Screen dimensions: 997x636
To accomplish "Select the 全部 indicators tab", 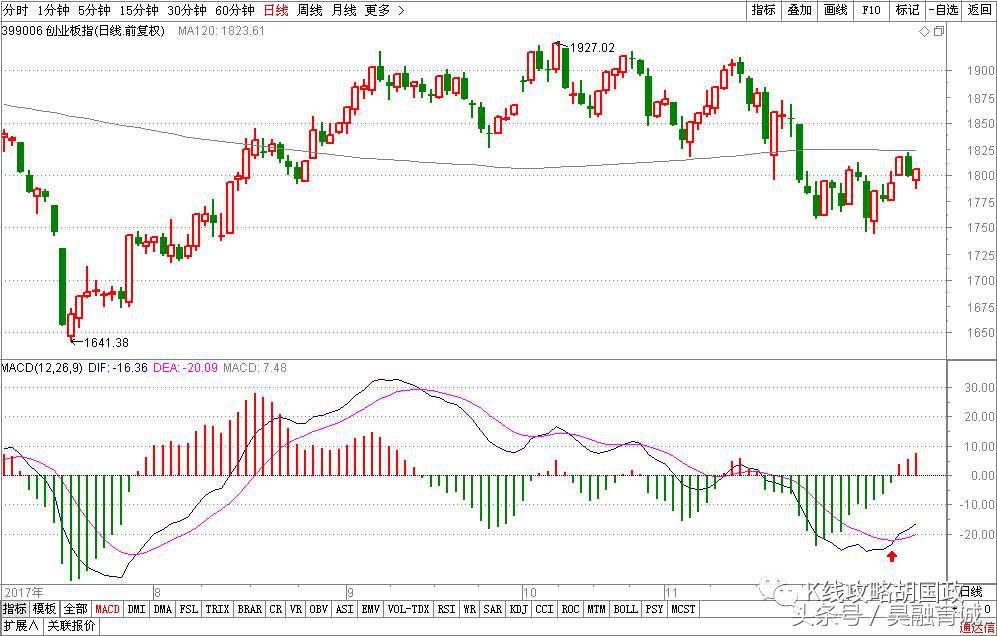I will (75, 609).
